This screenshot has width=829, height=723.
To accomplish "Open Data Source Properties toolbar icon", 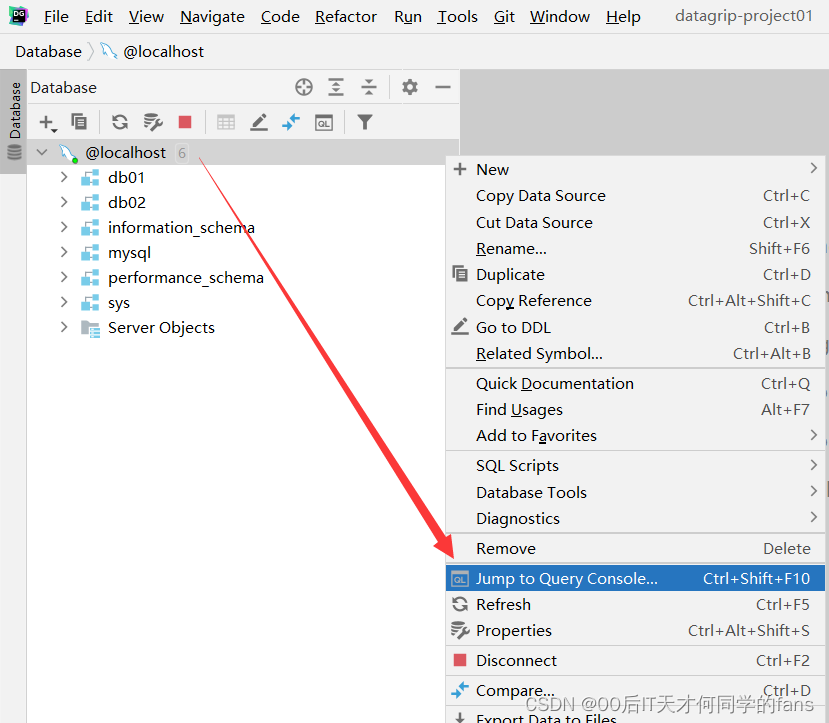I will click(153, 123).
